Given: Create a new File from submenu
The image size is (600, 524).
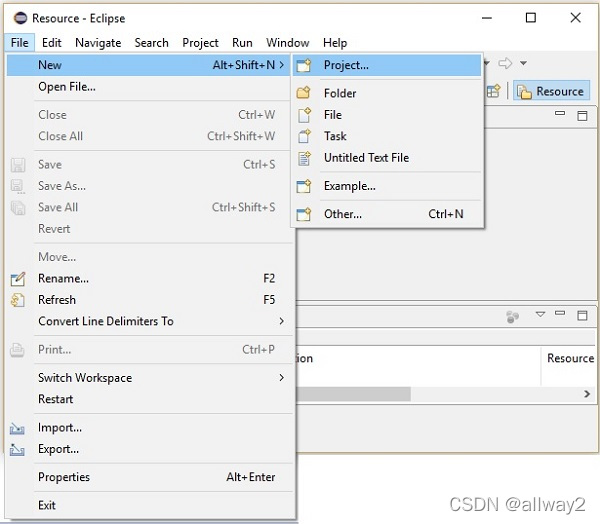Looking at the screenshot, I should tap(387, 114).
